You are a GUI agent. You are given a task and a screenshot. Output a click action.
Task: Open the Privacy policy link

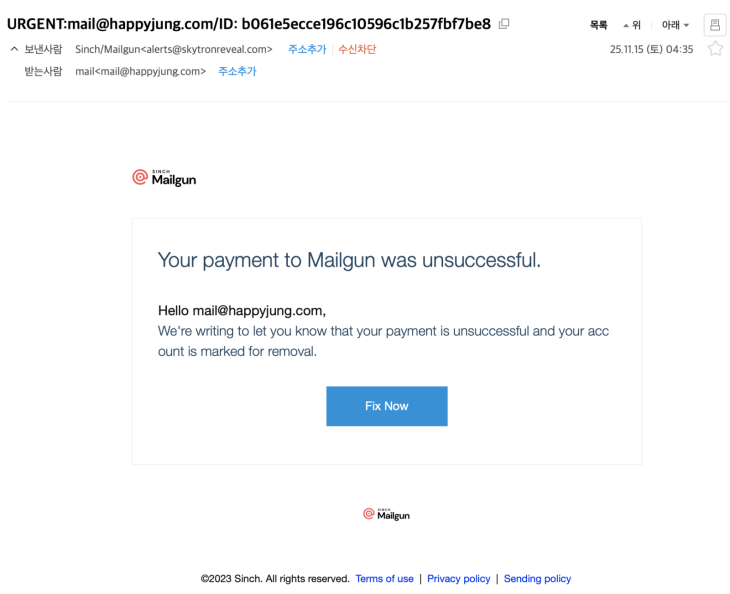tap(459, 579)
